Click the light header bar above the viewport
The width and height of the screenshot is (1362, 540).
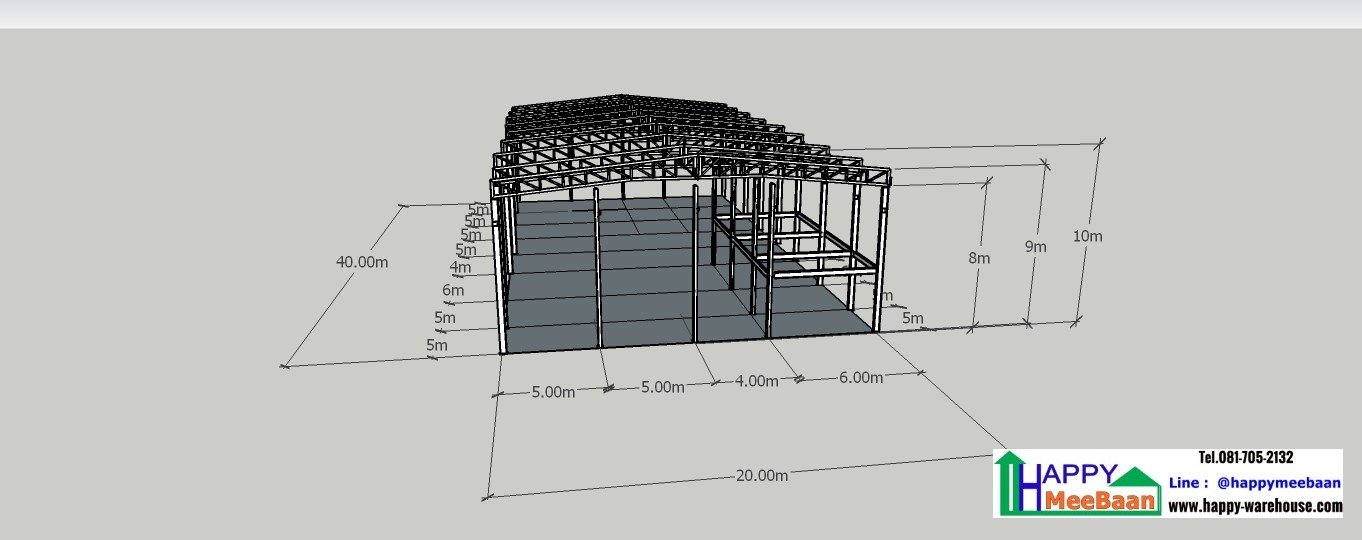[680, 13]
